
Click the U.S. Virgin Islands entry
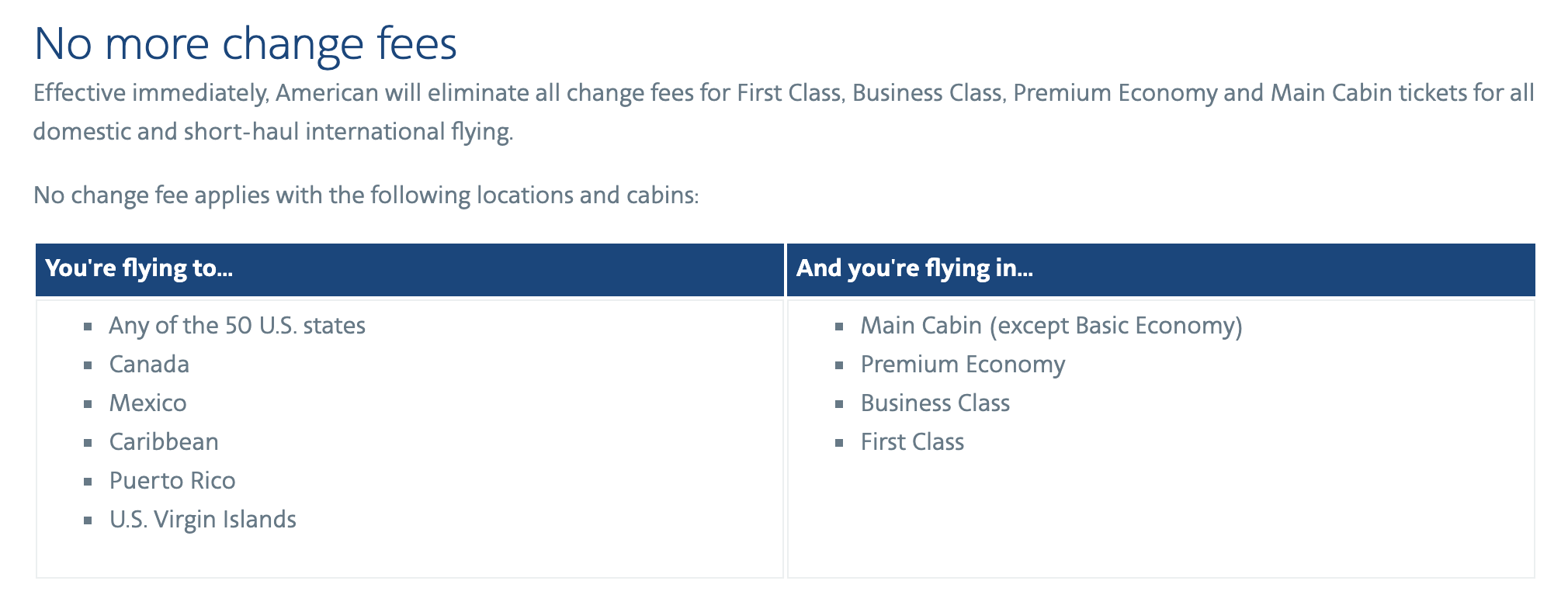[203, 519]
